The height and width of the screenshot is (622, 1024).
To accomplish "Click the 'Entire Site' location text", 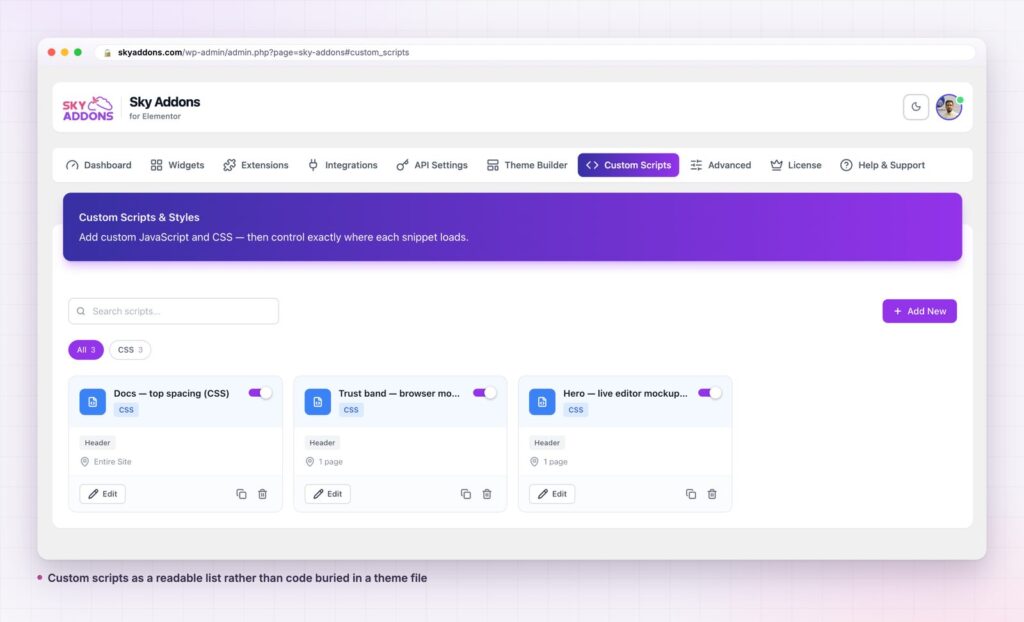I will click(x=112, y=462).
